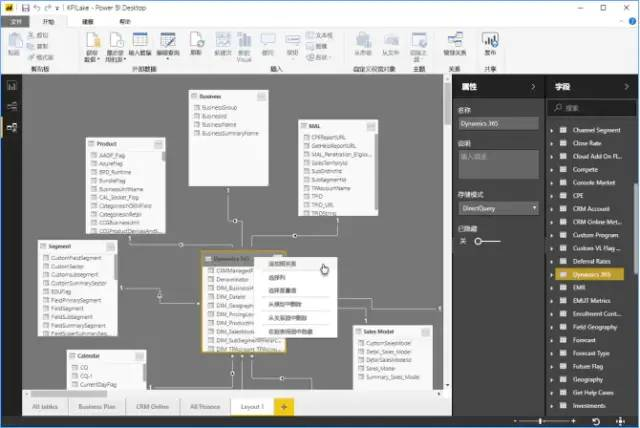640x428 pixels.
Task: Click the help icon at top right
Action: tap(633, 22)
